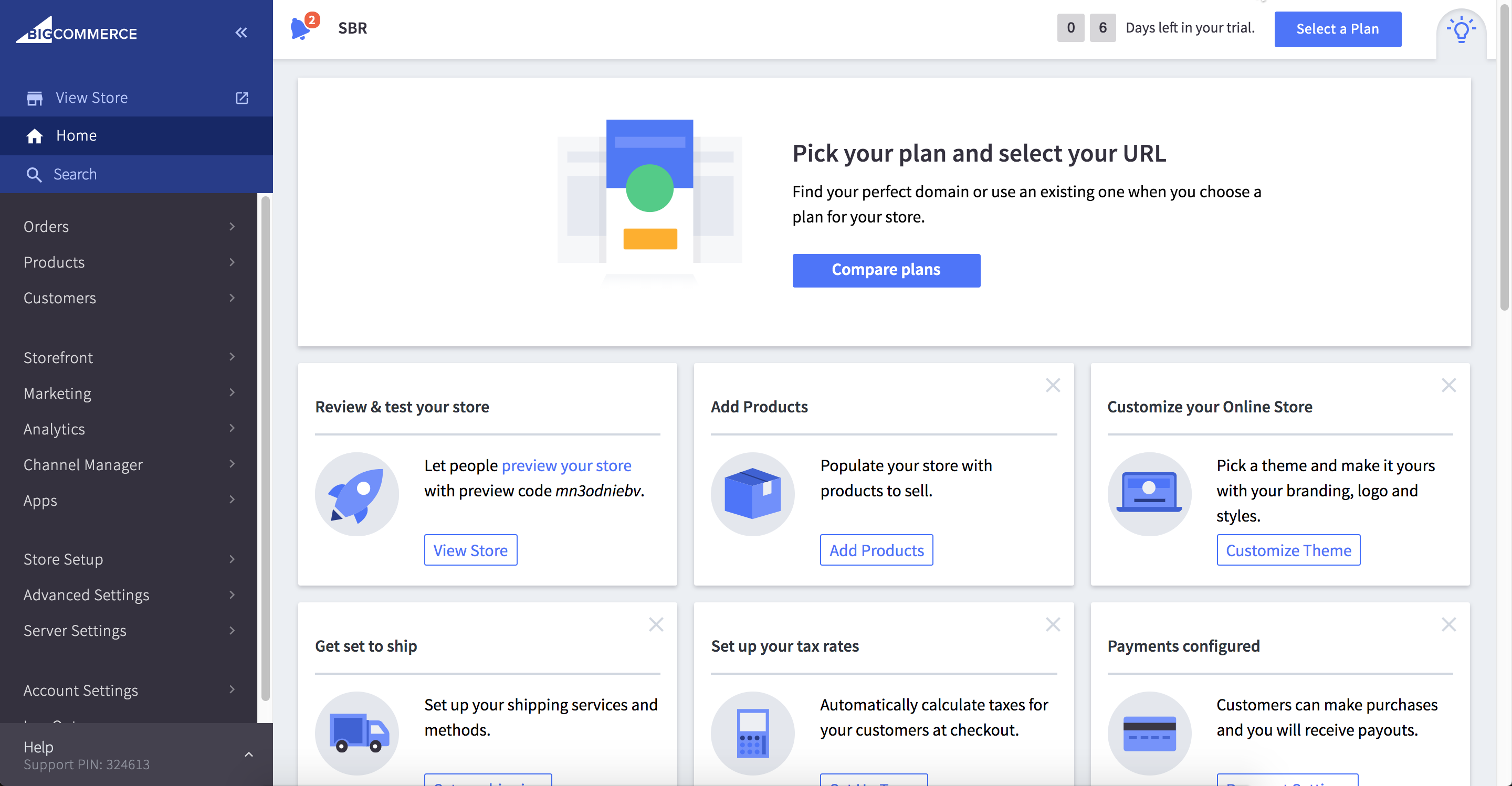Viewport: 1512px width, 786px height.
Task: Open the Advanced Settings menu
Action: pyautogui.click(x=129, y=596)
